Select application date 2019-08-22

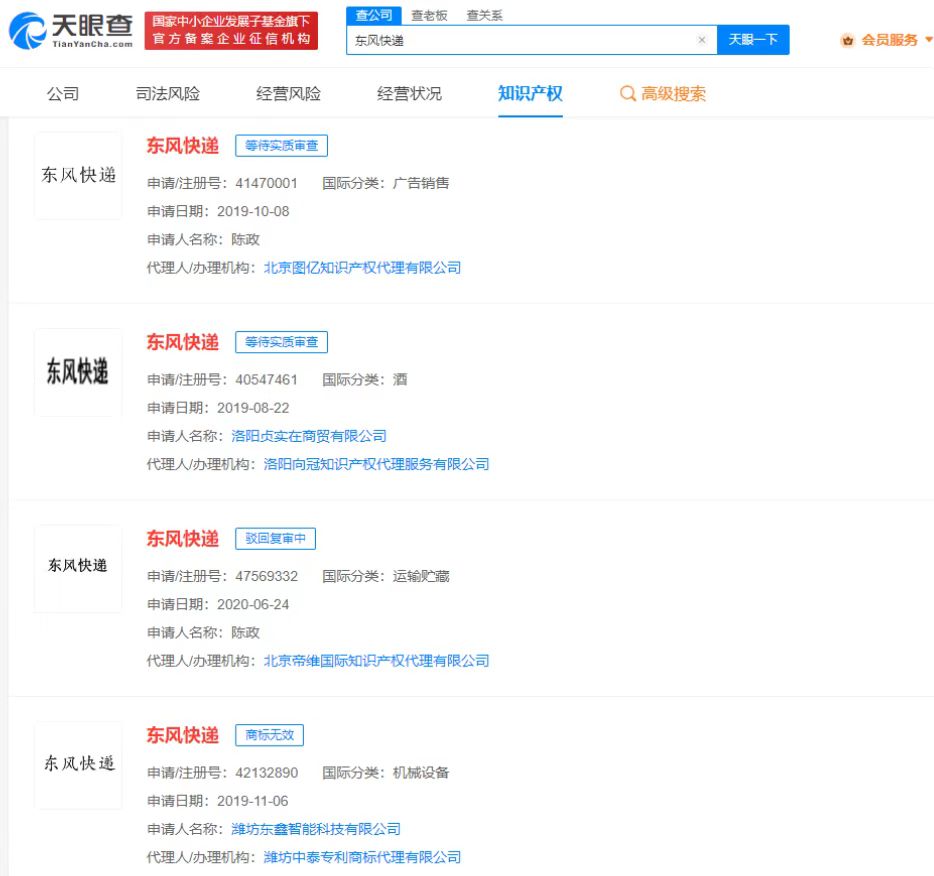click(x=253, y=408)
